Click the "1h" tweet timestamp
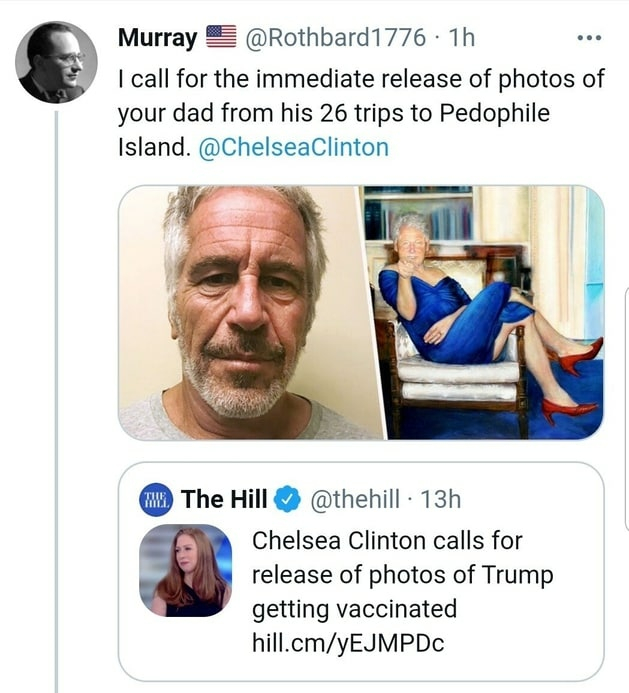 click(463, 39)
